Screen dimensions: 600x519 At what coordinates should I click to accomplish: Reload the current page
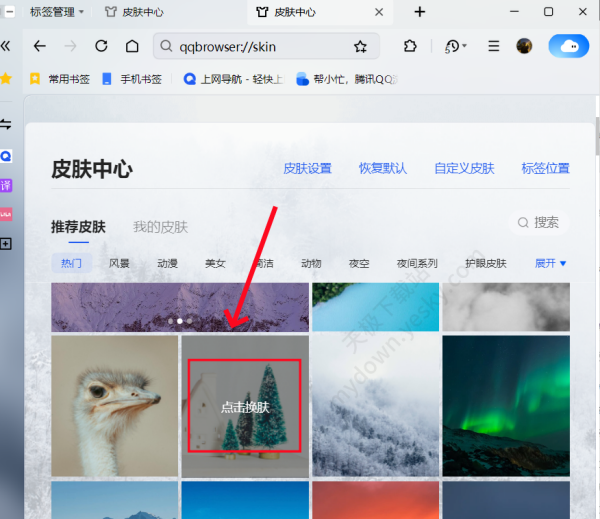(x=101, y=46)
